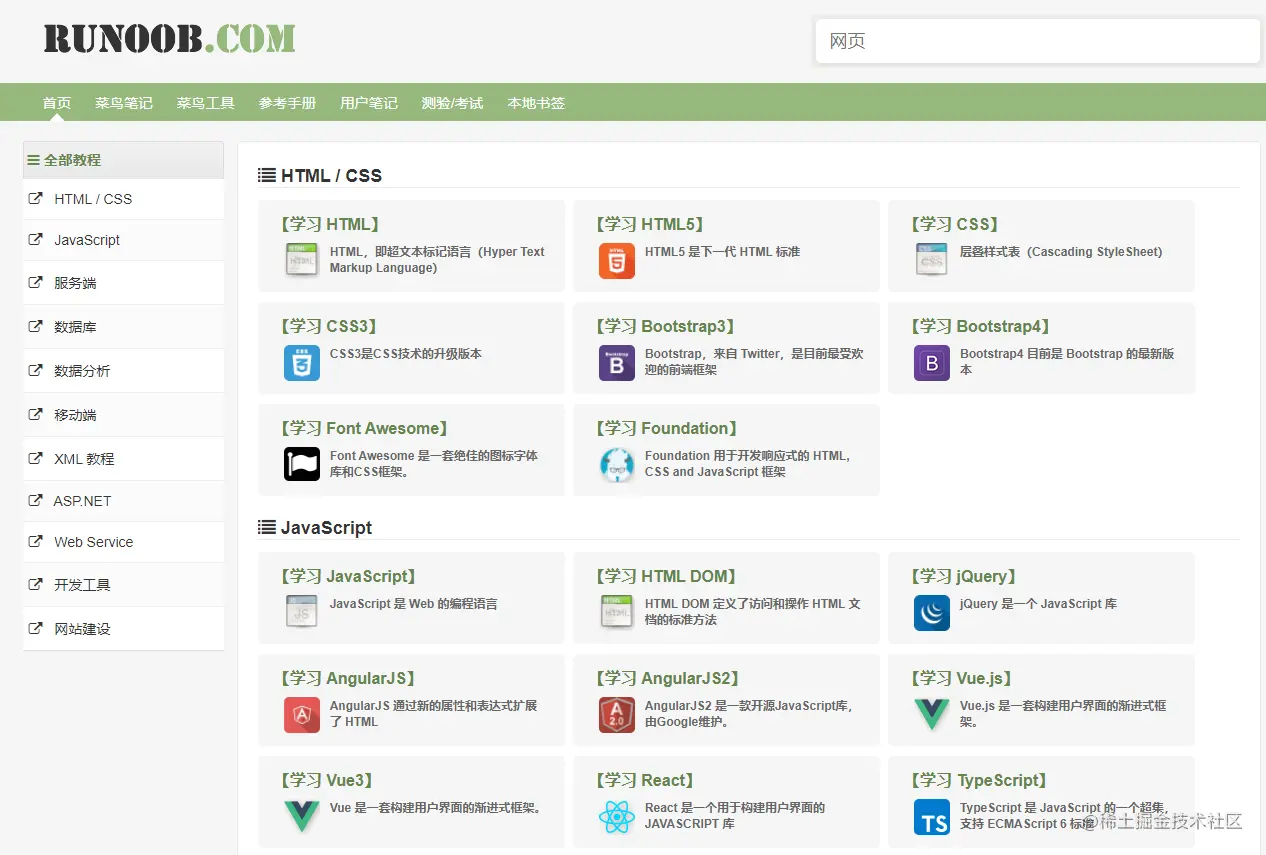Open the 【学习 CSS】 link
The height and width of the screenshot is (855, 1266).
(956, 224)
